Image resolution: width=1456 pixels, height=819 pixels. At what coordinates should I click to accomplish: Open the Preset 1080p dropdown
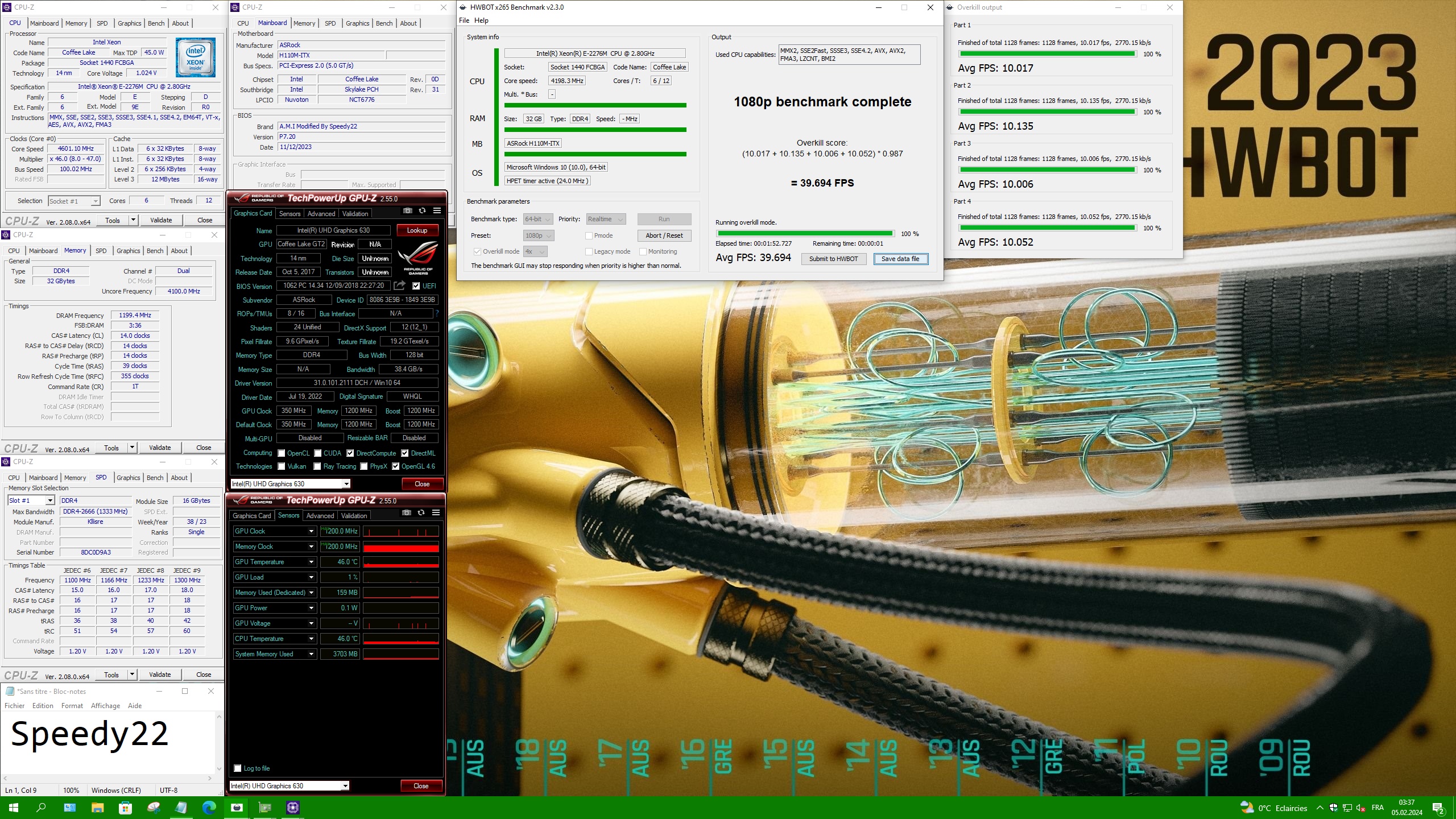[x=539, y=235]
